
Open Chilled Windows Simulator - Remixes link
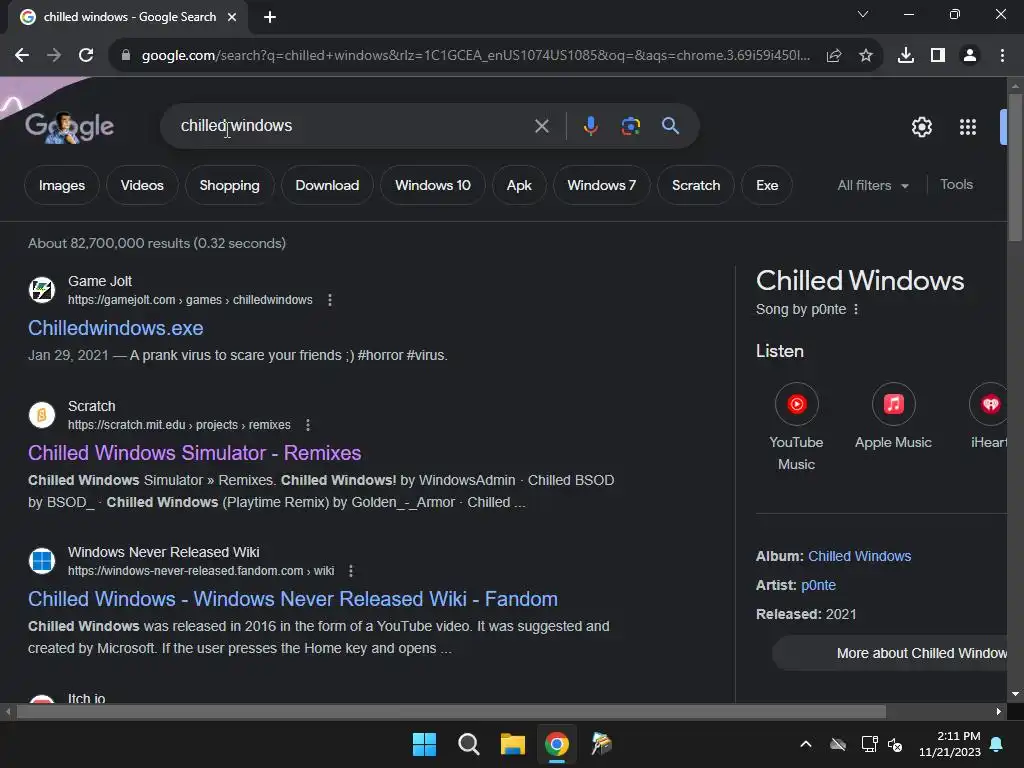[x=195, y=453]
